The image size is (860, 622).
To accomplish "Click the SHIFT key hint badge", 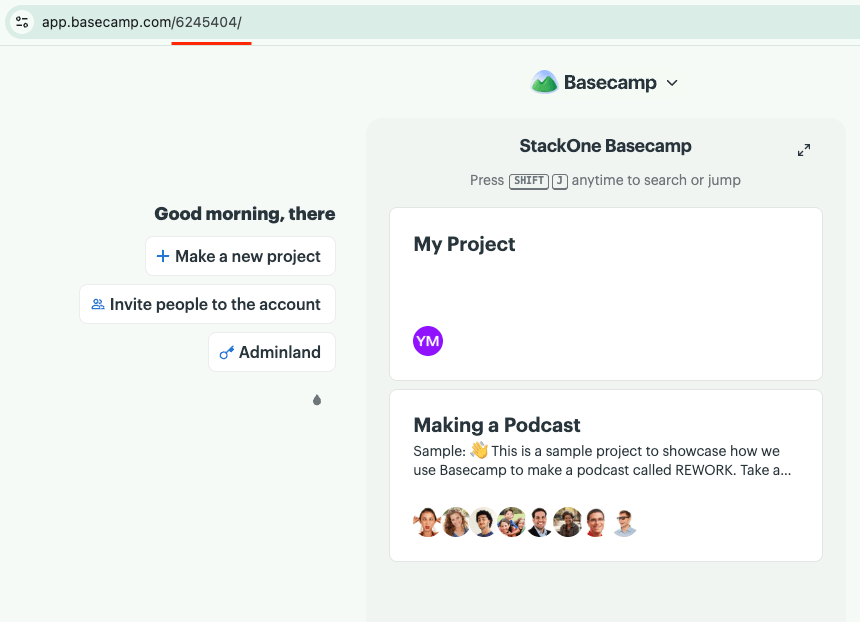I will [x=529, y=181].
